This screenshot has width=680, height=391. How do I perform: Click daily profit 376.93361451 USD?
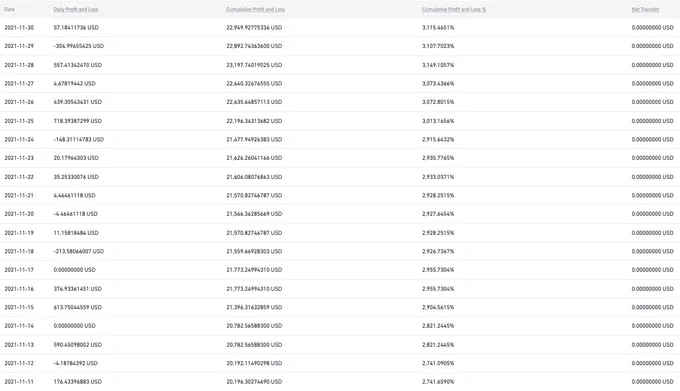pyautogui.click(x=78, y=289)
